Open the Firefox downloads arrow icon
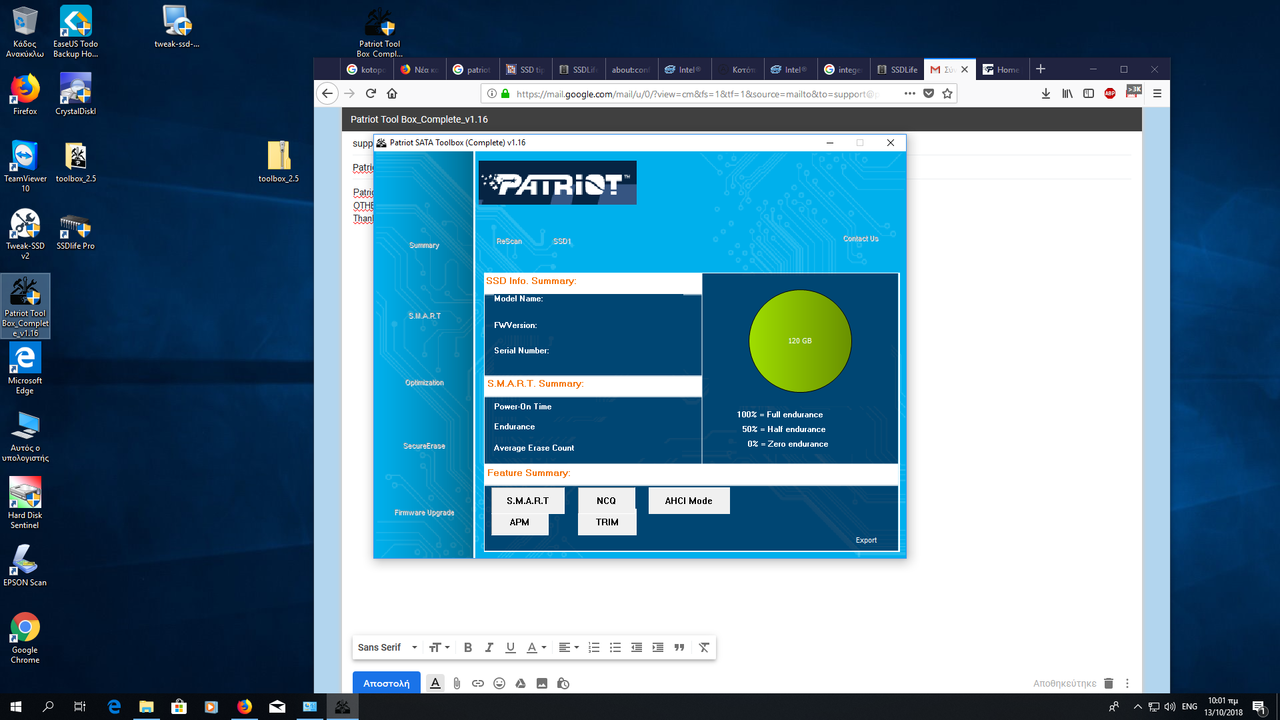Screen dimensions: 1280x720 coord(1046,93)
